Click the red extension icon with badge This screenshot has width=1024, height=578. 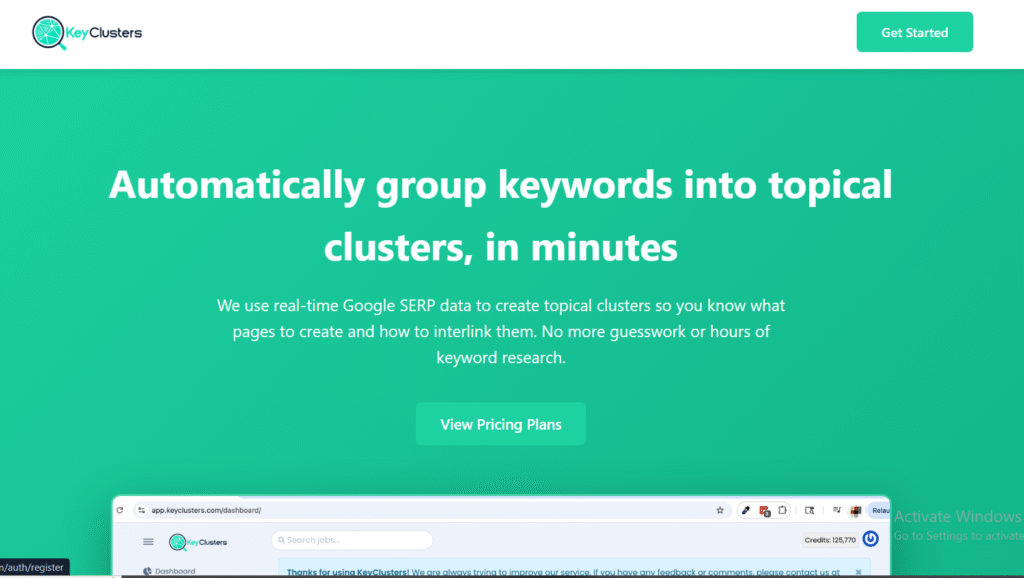point(765,511)
